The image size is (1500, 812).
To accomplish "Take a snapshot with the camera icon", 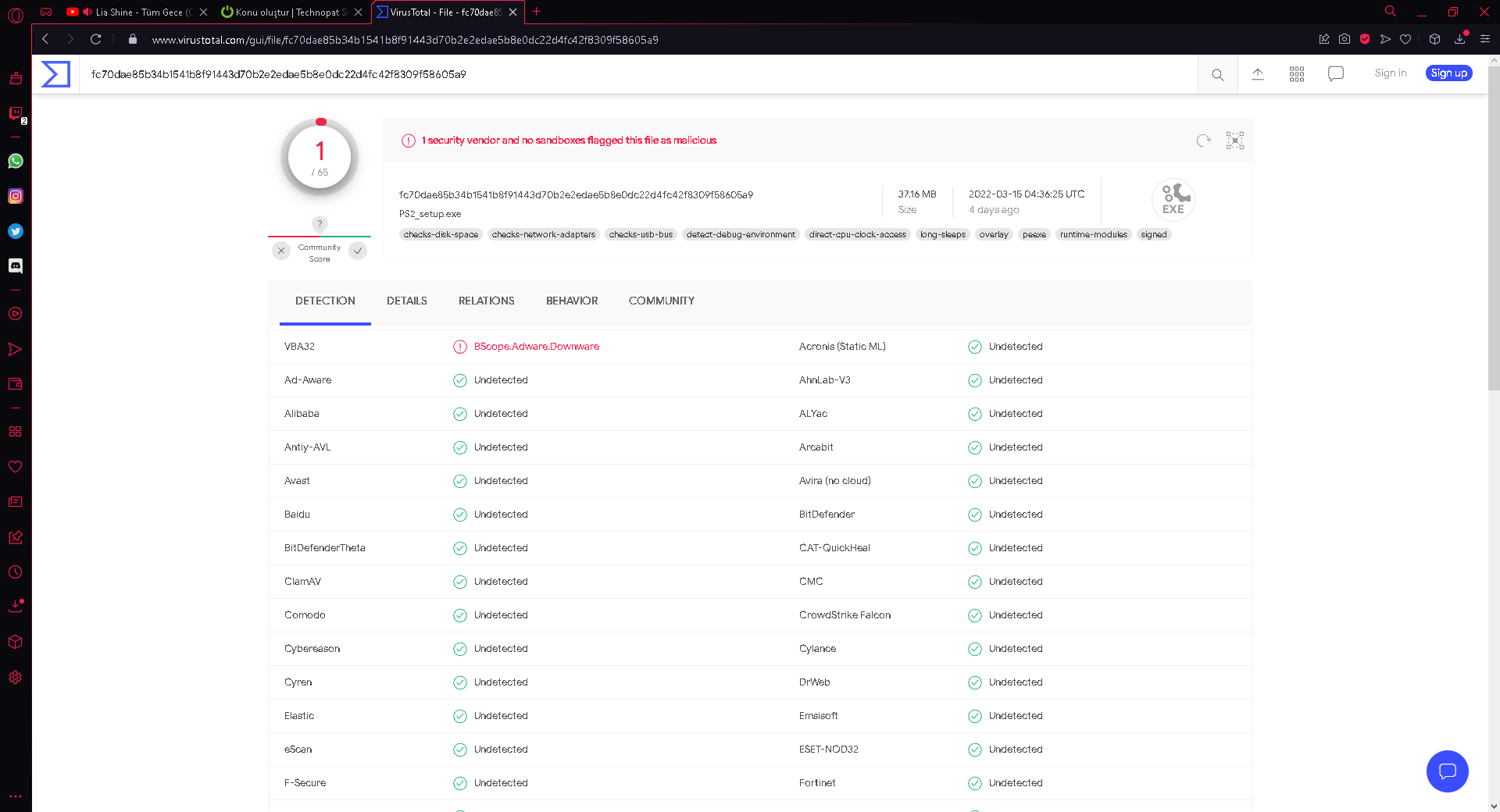I will [1345, 39].
